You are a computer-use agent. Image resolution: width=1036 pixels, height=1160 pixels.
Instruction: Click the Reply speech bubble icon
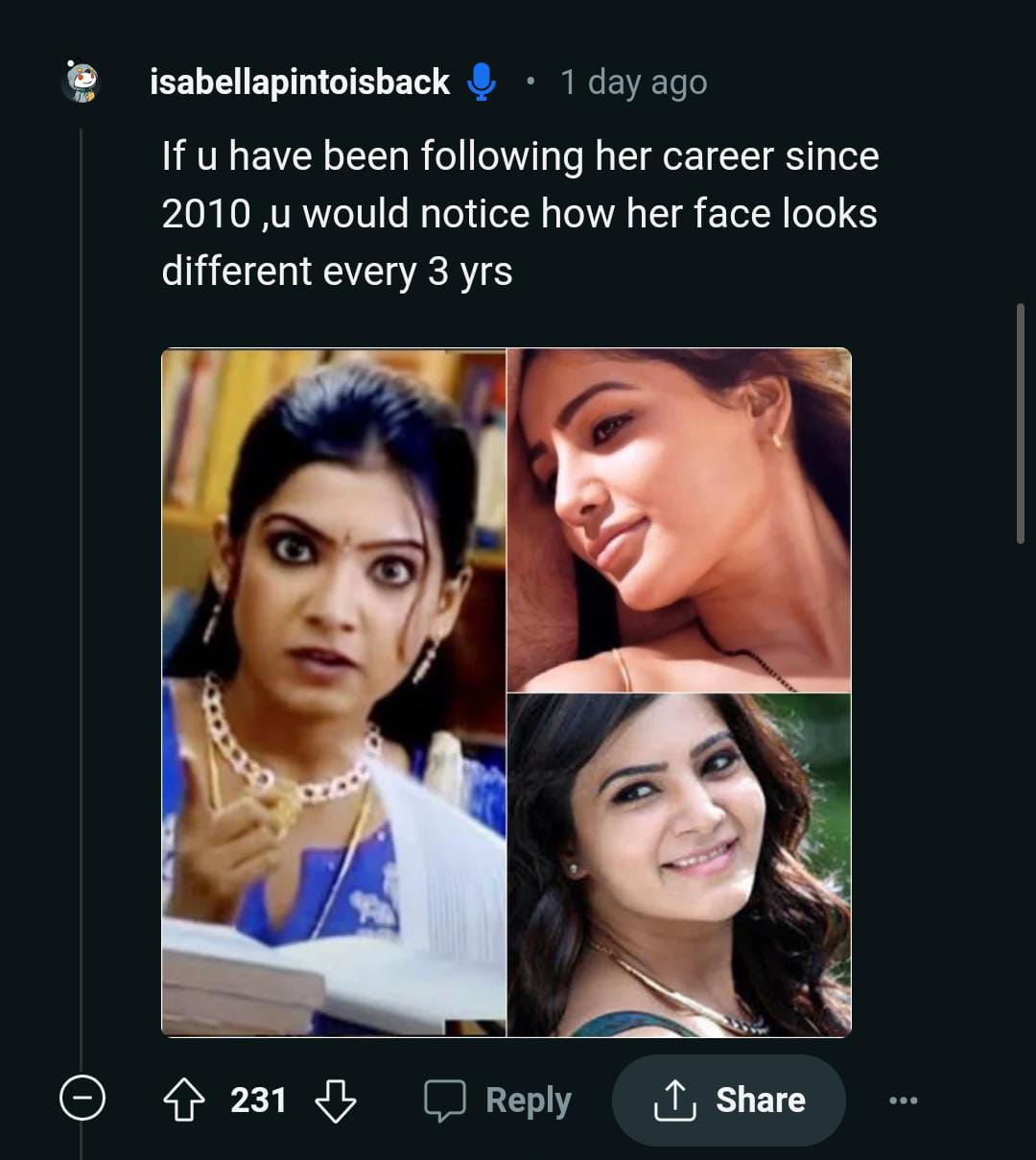pyautogui.click(x=445, y=1100)
